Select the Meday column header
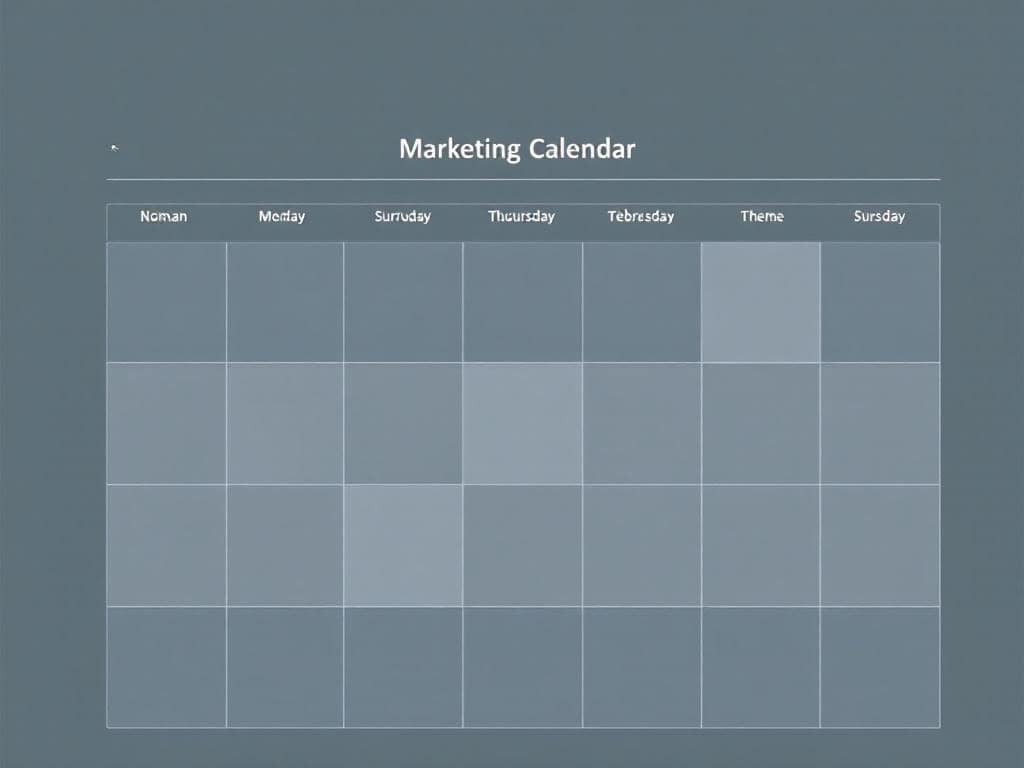Image resolution: width=1024 pixels, height=768 pixels. (x=282, y=216)
